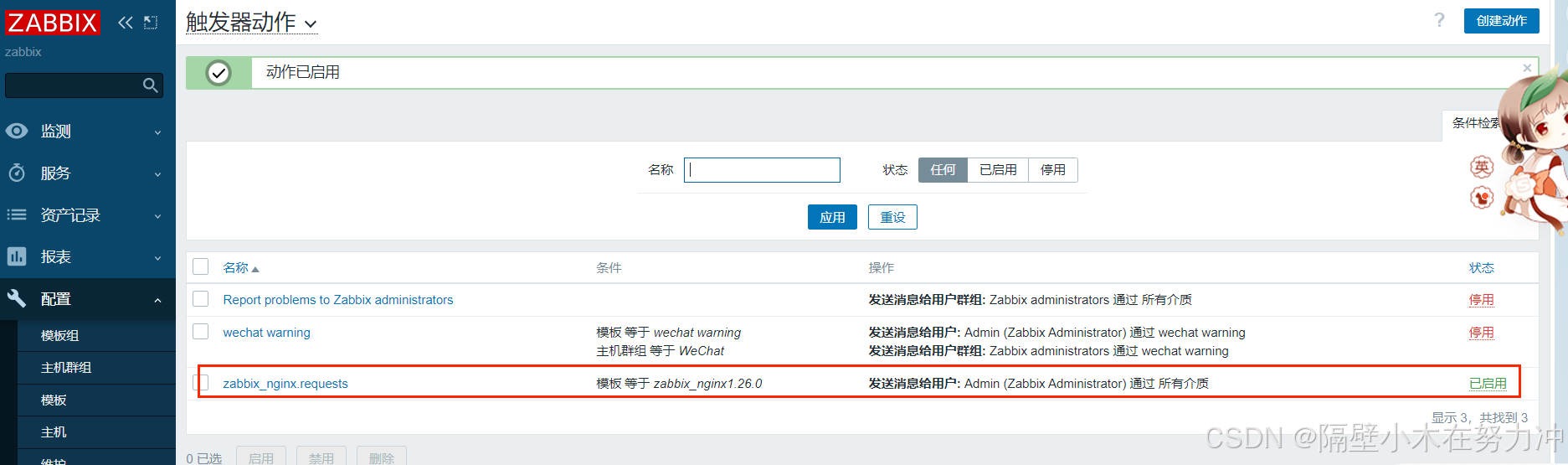
Task: Click condition text 主机群组 等于 WeChat
Action: pyautogui.click(x=660, y=351)
